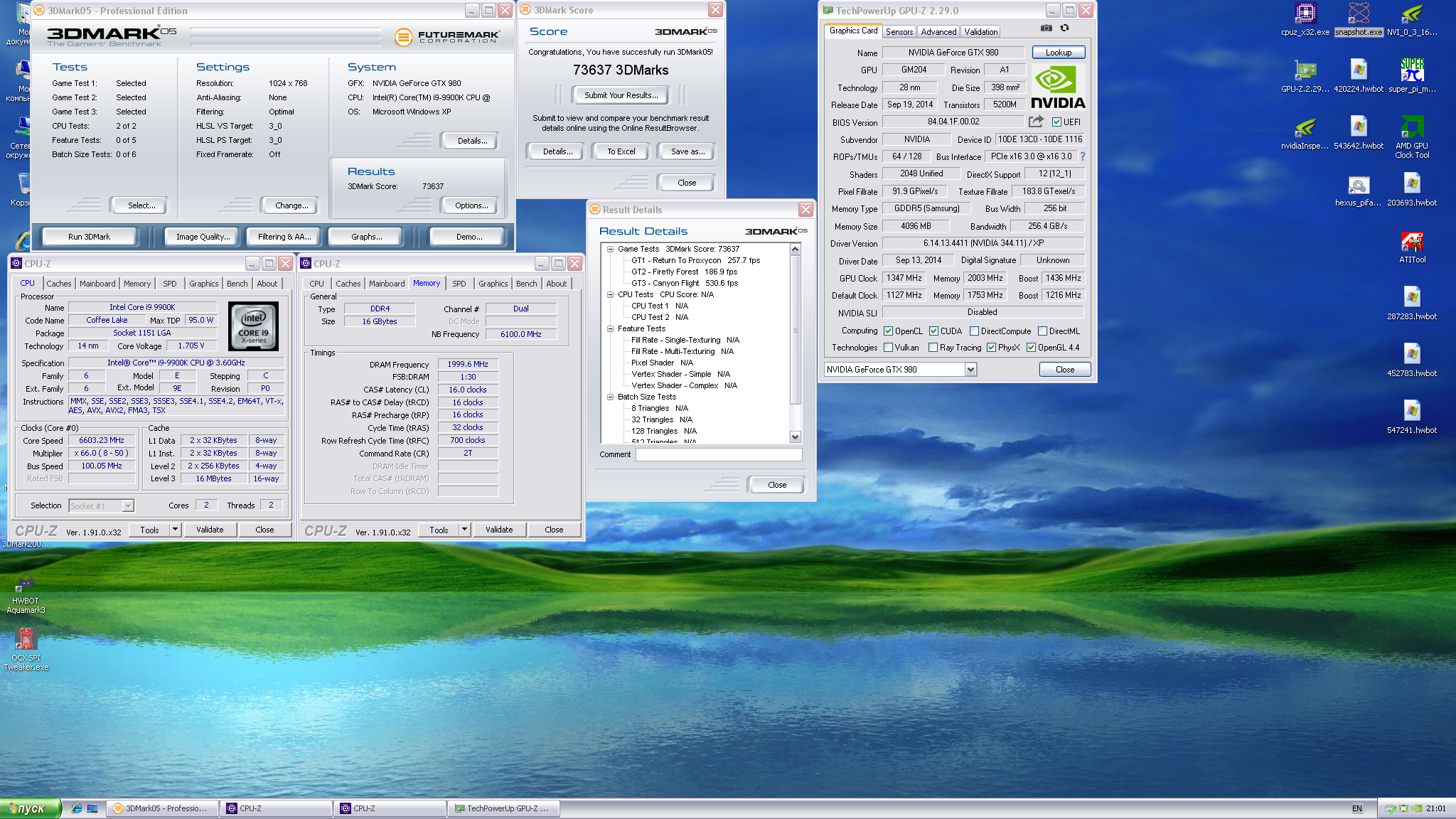Image resolution: width=1456 pixels, height=819 pixels.
Task: Open SPD tab in CPU-Z Memory window
Action: click(459, 284)
